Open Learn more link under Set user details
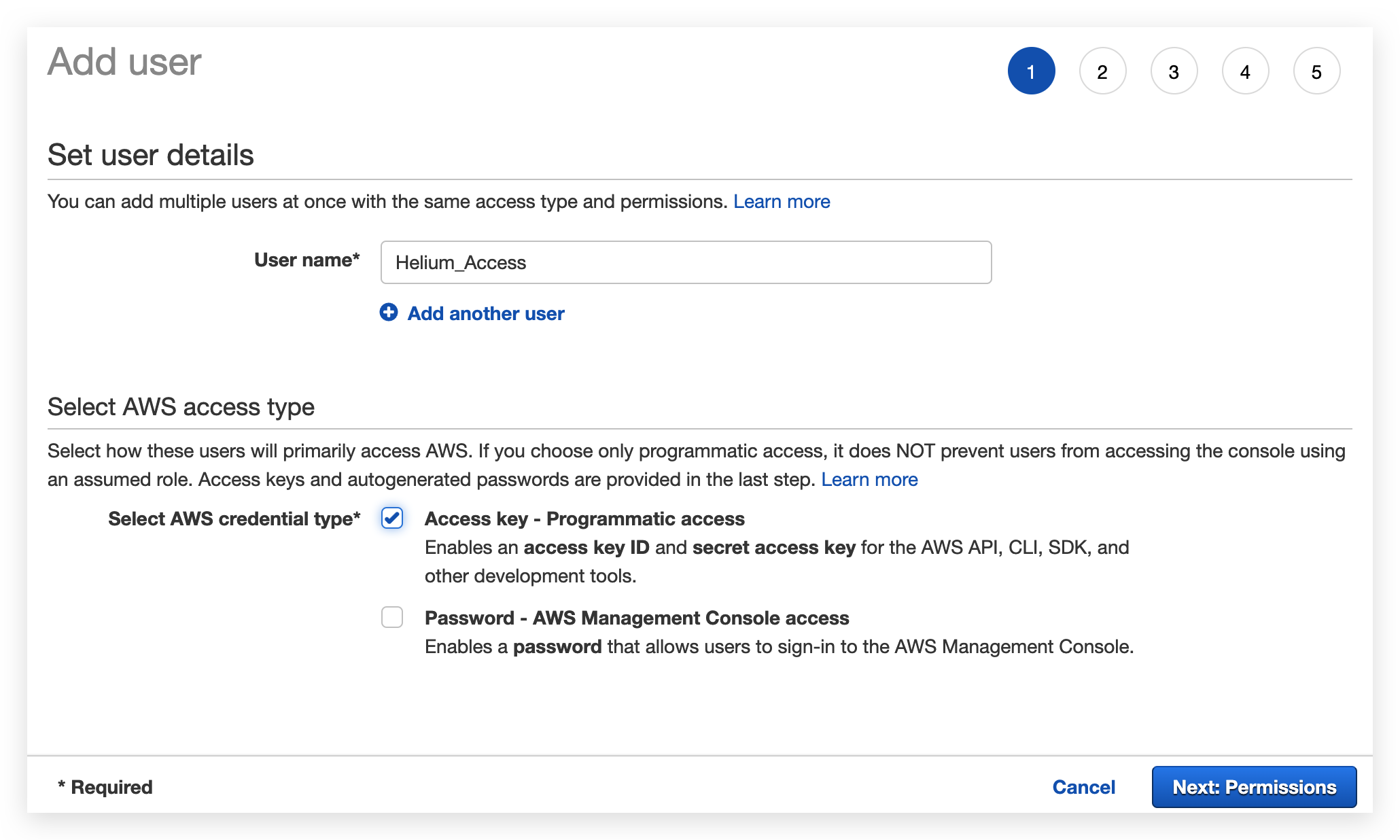The image size is (1400, 840). coord(782,202)
